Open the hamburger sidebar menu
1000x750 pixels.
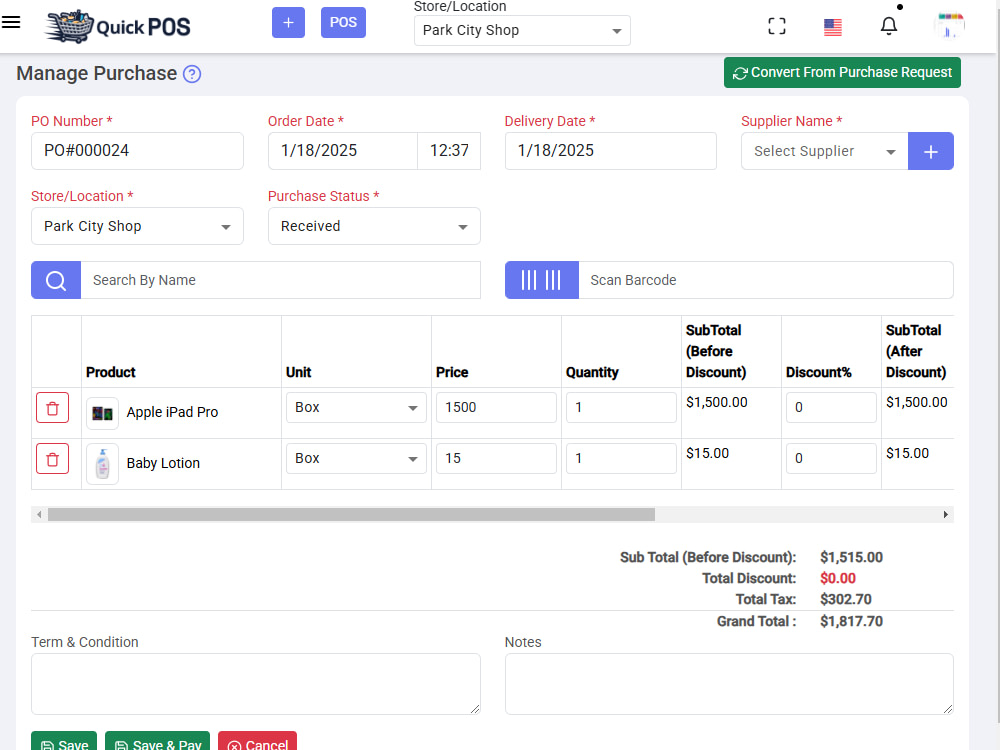[11, 22]
